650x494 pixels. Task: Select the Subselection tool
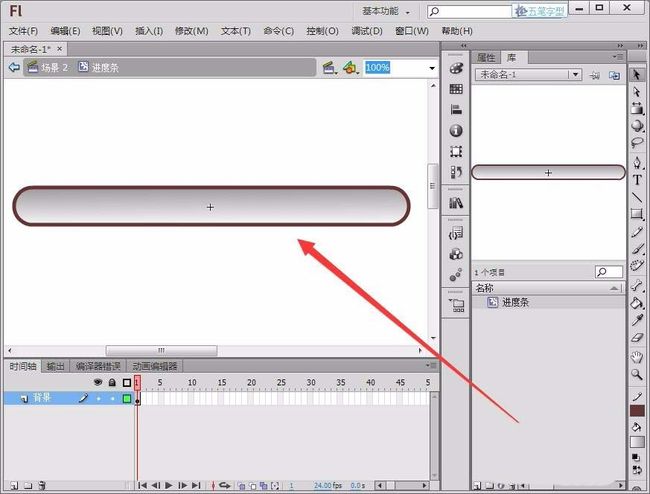tap(637, 92)
